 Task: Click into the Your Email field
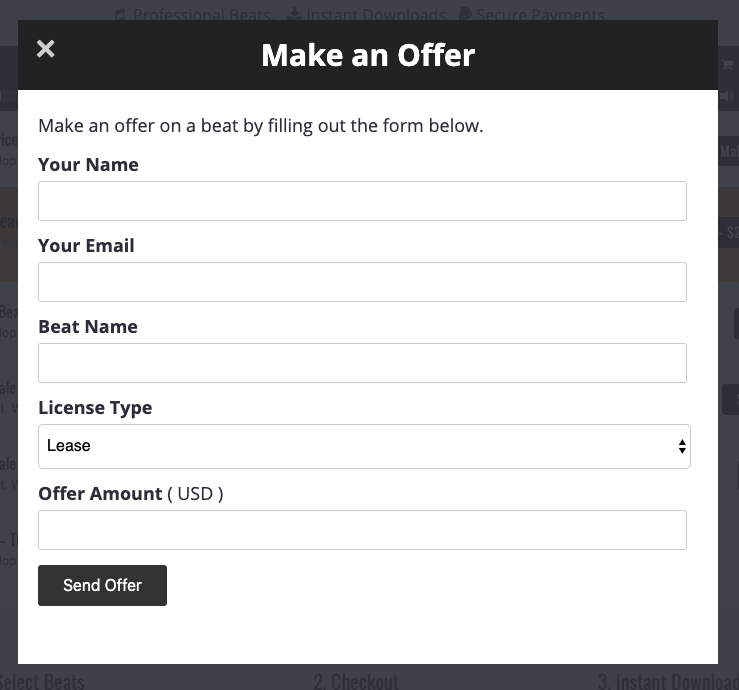click(x=362, y=282)
